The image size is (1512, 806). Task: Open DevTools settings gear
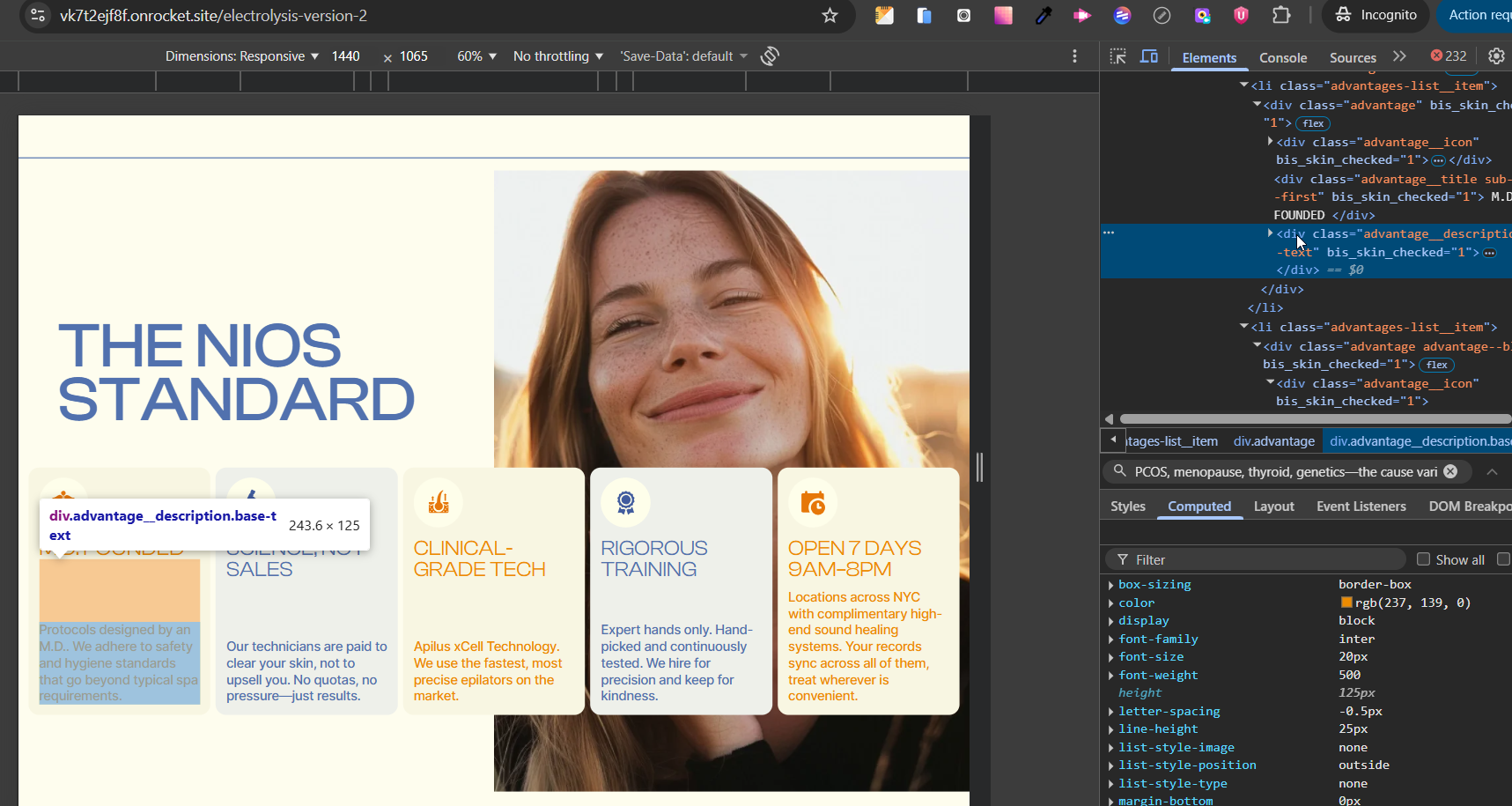1496,56
